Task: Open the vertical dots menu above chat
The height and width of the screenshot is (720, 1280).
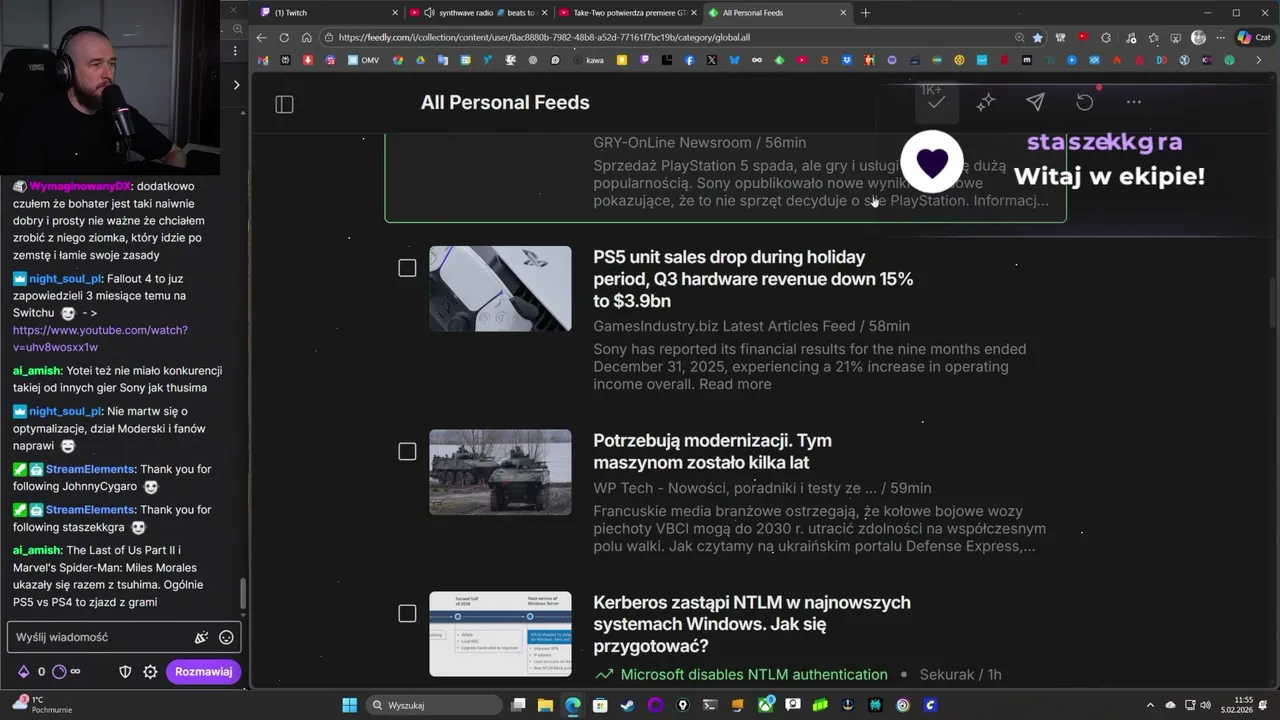Action: click(236, 50)
